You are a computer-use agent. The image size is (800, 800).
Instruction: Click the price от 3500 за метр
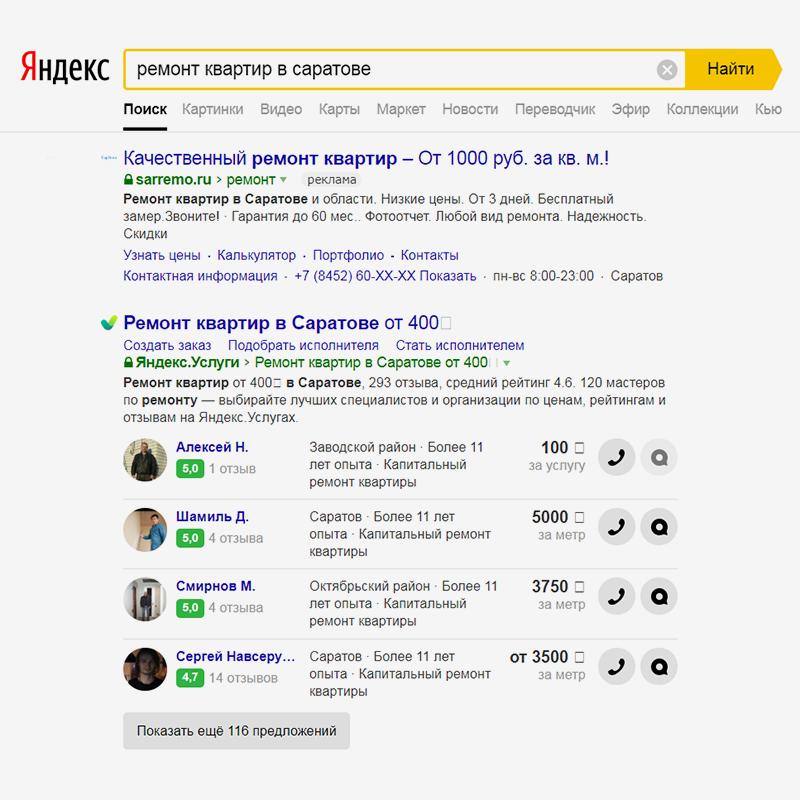pyautogui.click(x=547, y=665)
